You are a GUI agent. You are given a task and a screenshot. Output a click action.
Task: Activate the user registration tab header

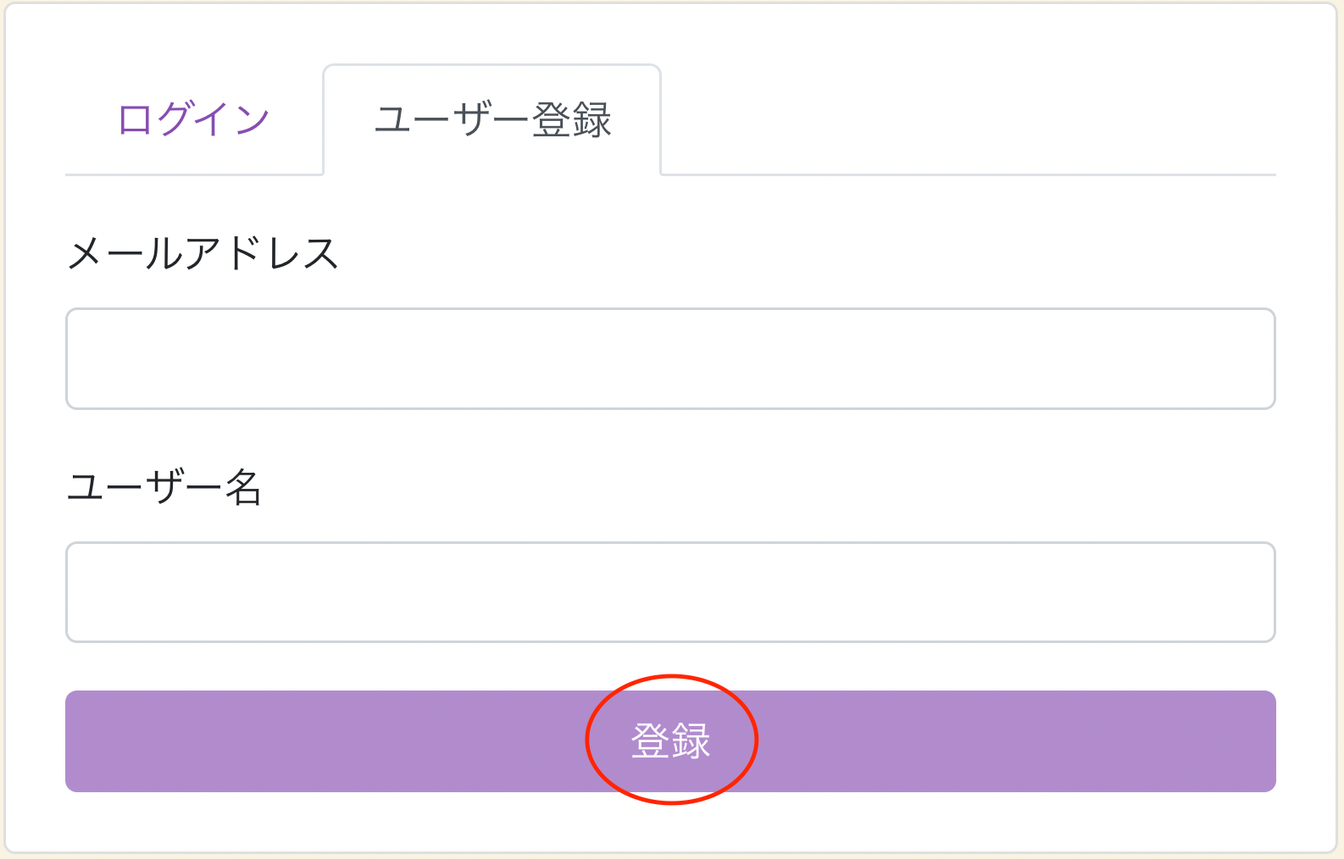(492, 120)
